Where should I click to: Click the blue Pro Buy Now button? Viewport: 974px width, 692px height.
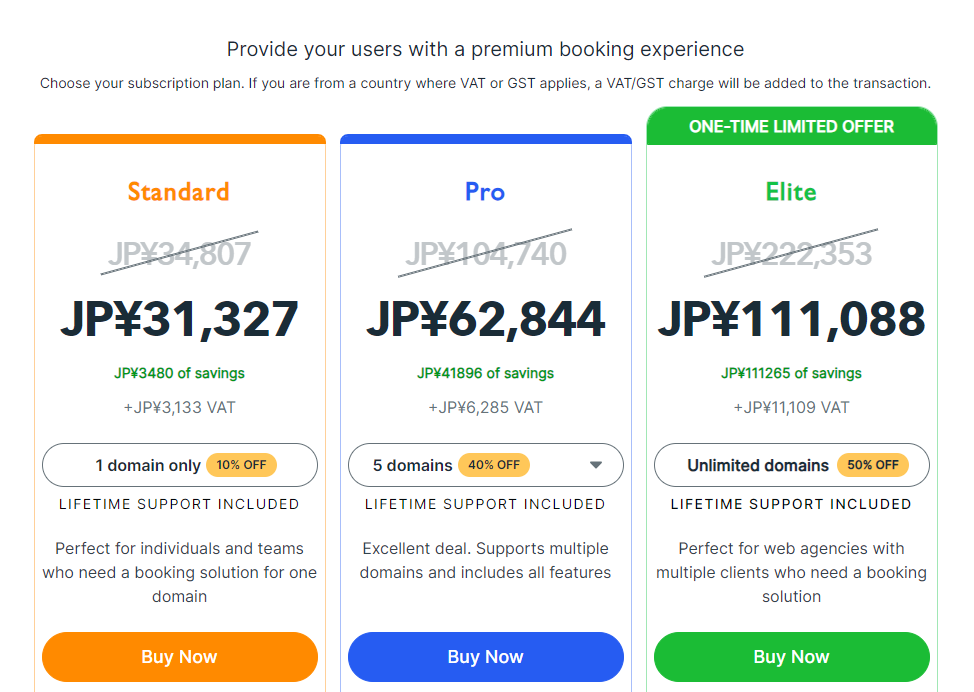[x=485, y=657]
